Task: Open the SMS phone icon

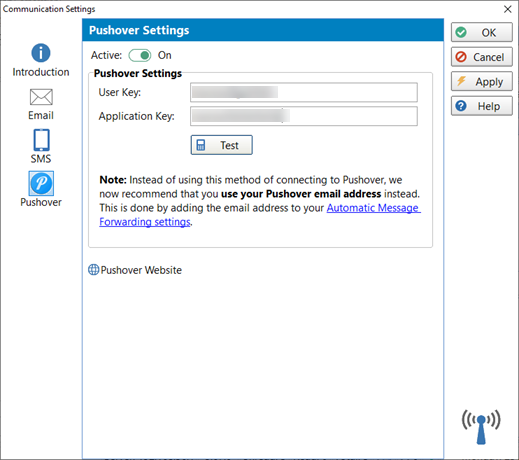Action: [x=41, y=140]
